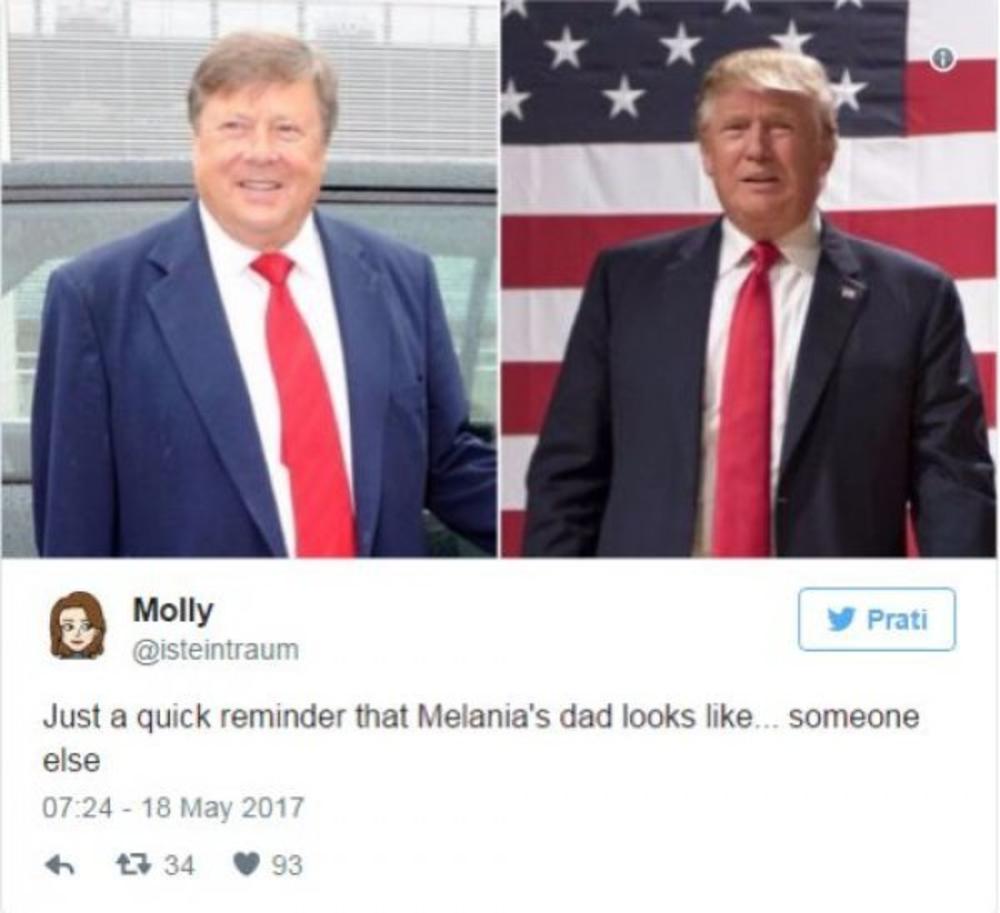
Task: Click Molly's avatar picture
Action: point(77,625)
